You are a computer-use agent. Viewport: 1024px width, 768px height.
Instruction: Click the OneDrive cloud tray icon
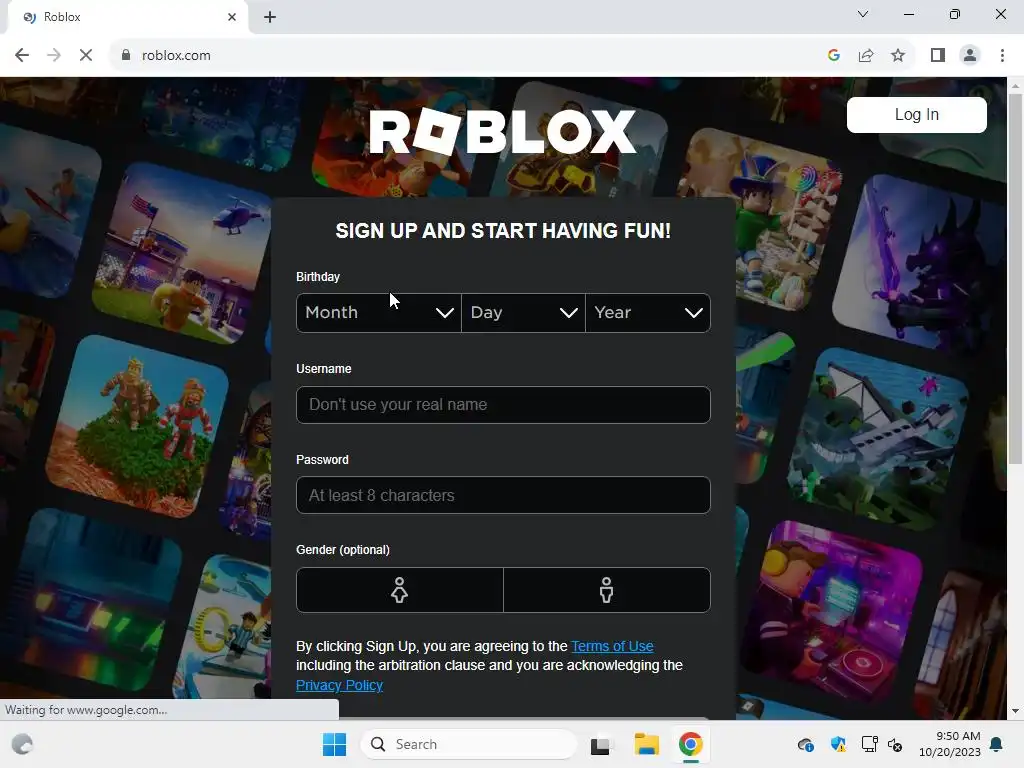805,744
